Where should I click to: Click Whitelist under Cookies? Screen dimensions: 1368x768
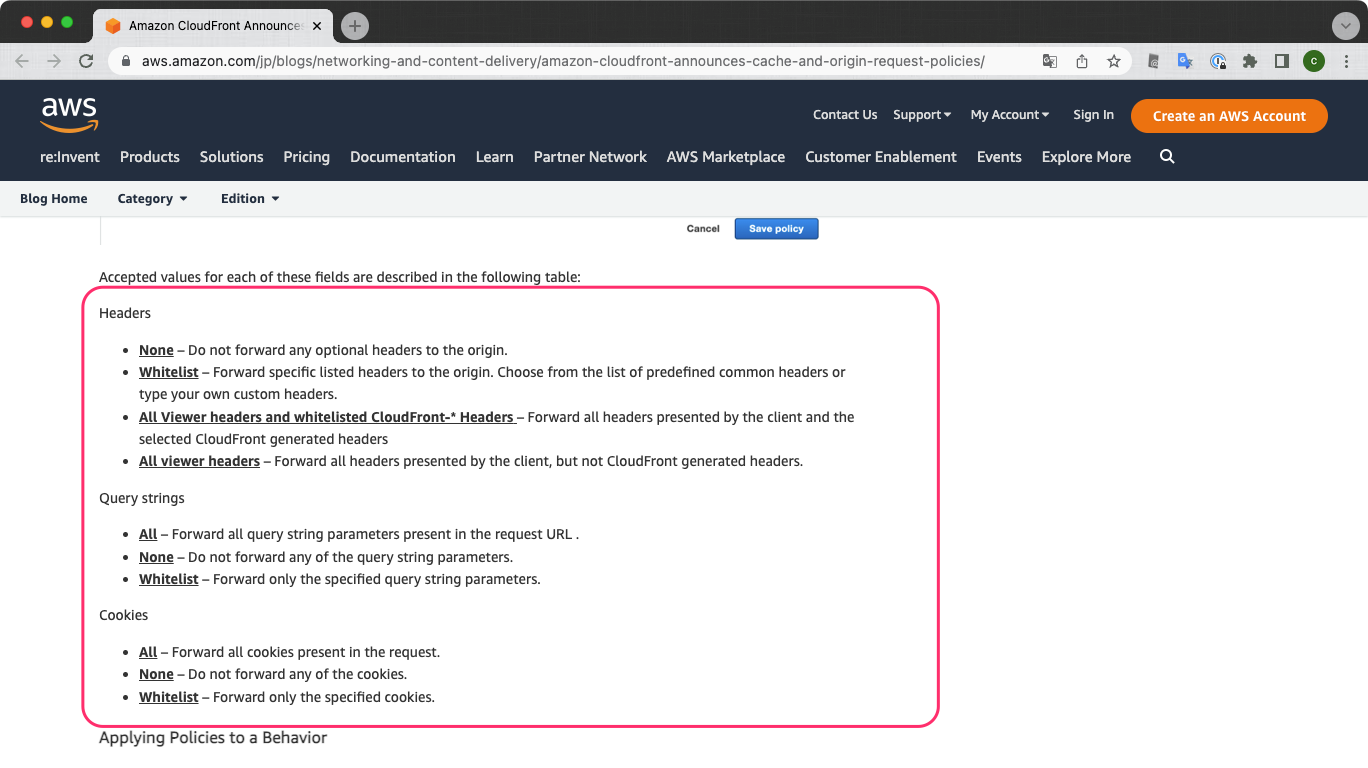169,697
